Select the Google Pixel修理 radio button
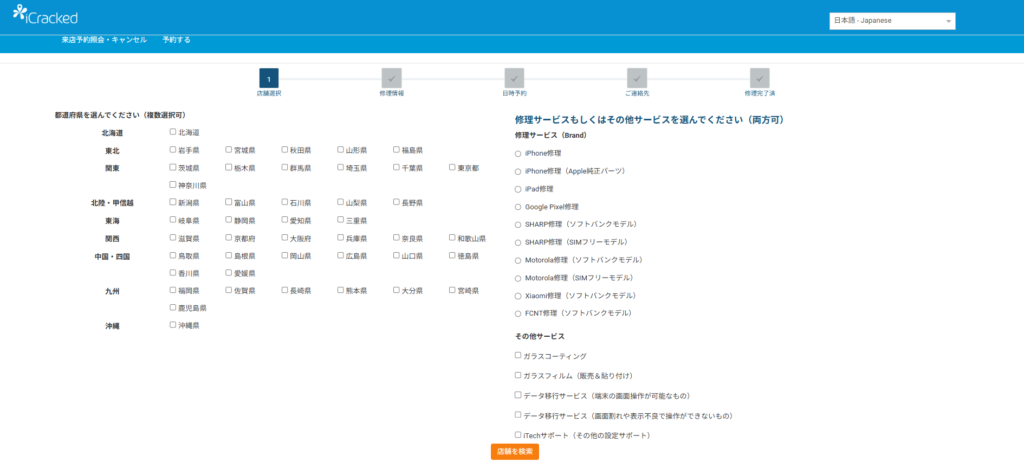 click(518, 208)
